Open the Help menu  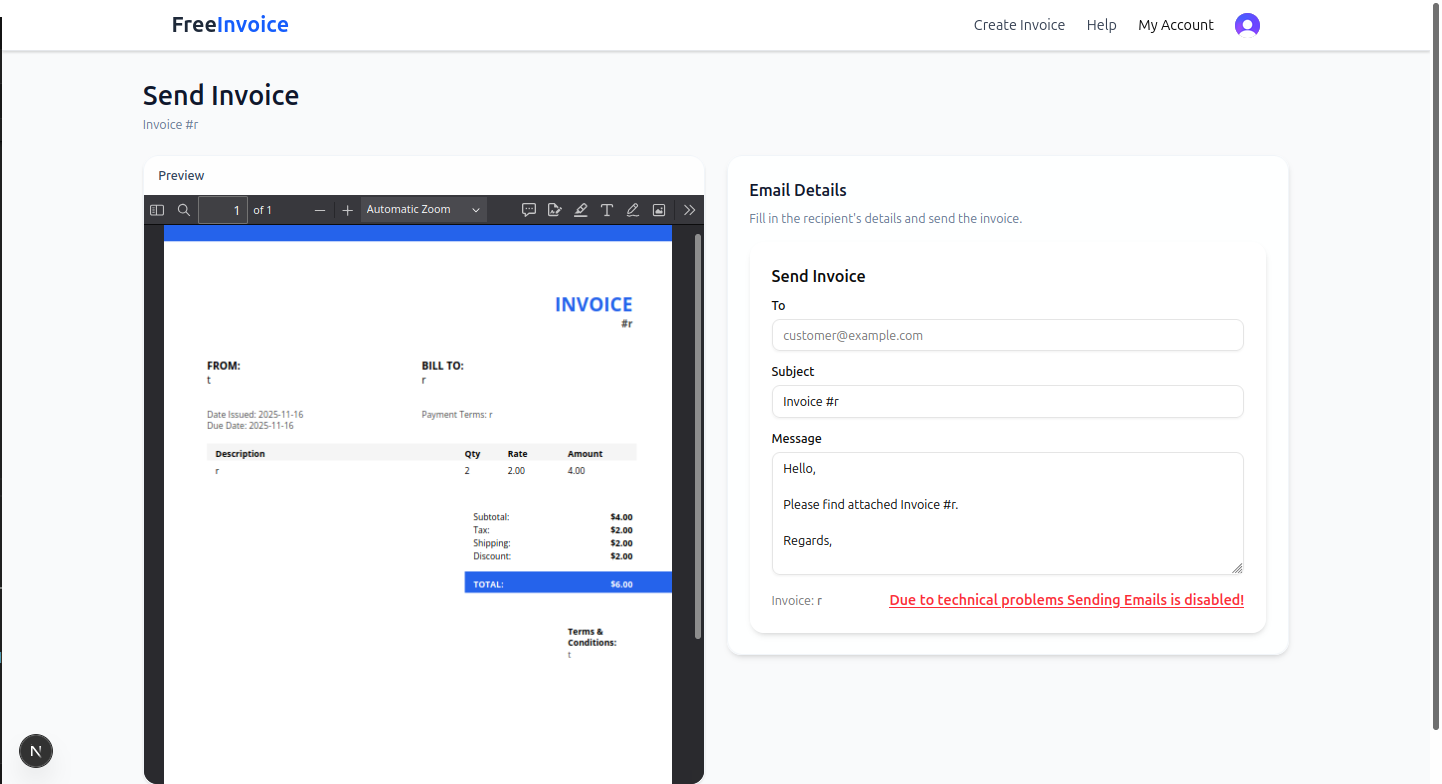(x=1101, y=24)
